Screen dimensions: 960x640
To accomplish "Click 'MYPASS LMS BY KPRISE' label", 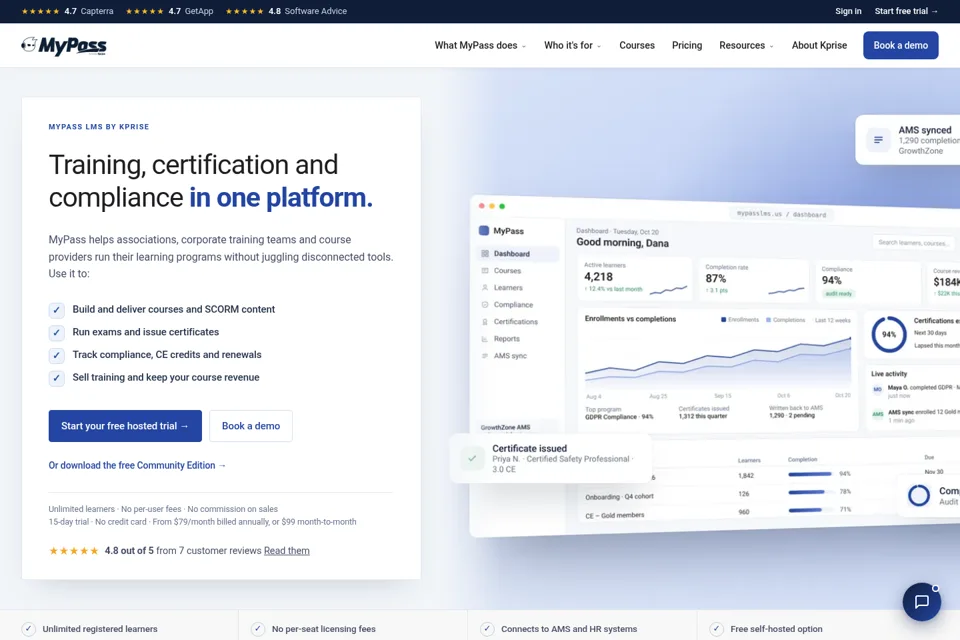I will (x=99, y=127).
